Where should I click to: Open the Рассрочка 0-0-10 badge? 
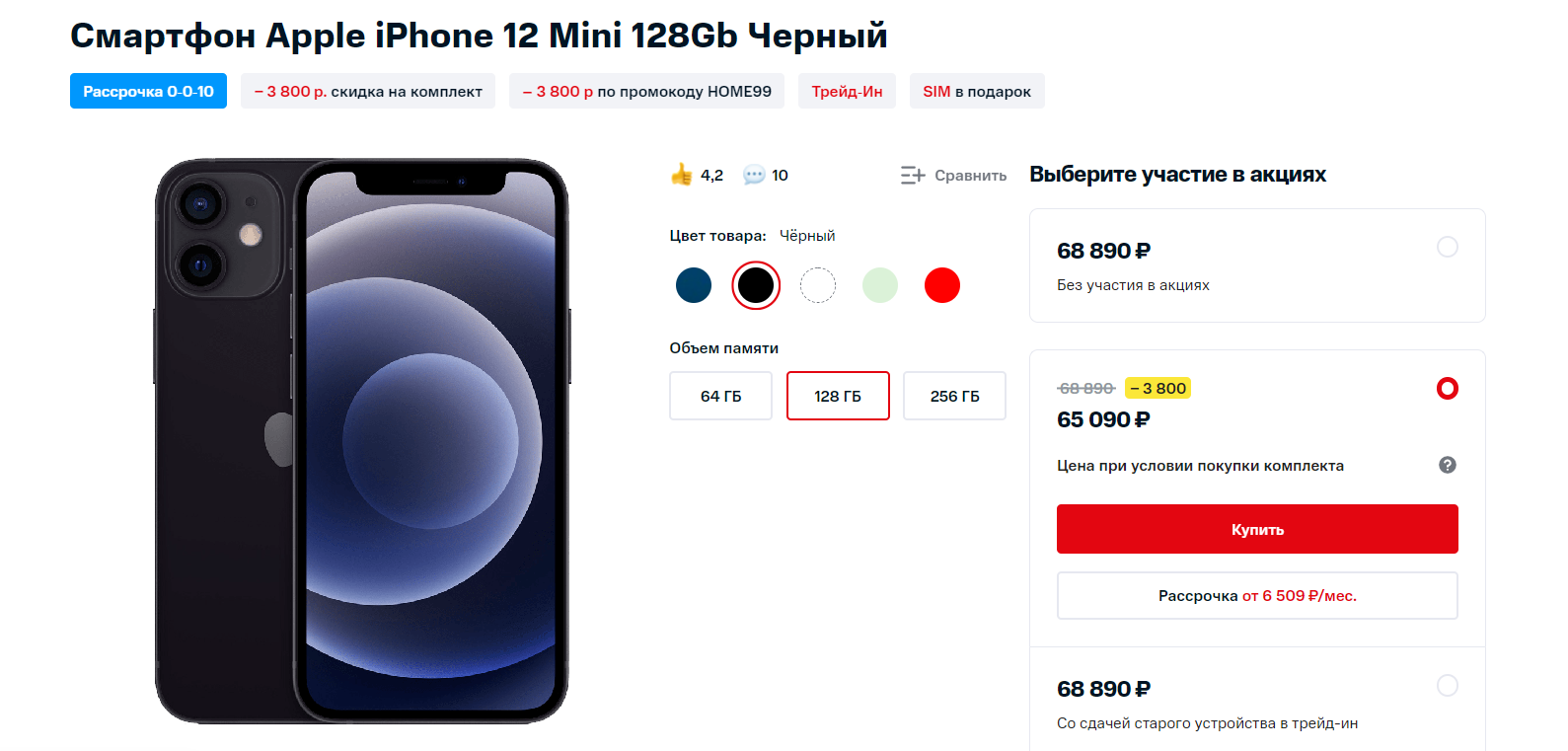click(x=148, y=91)
